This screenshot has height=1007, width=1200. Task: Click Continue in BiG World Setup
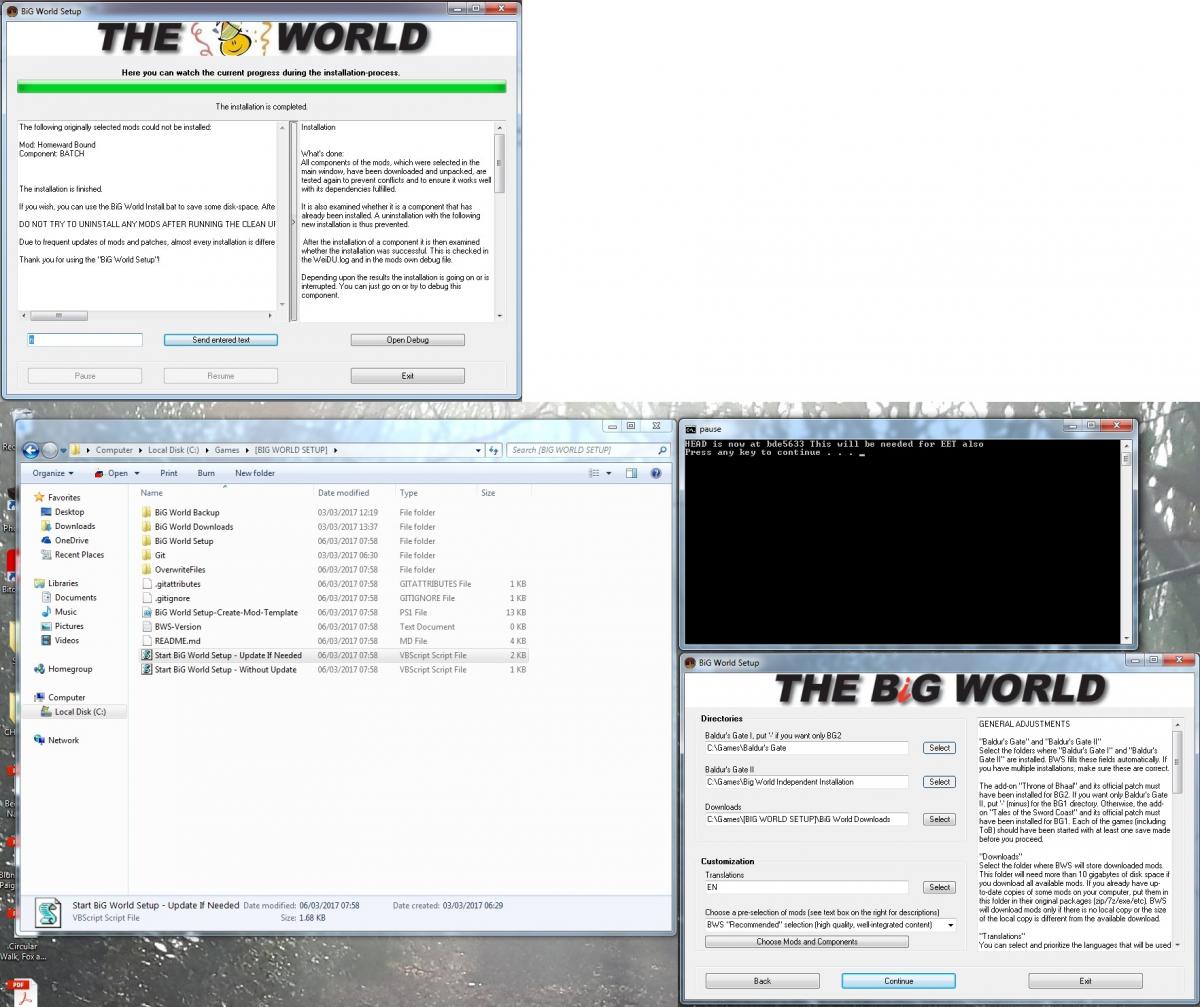[899, 981]
